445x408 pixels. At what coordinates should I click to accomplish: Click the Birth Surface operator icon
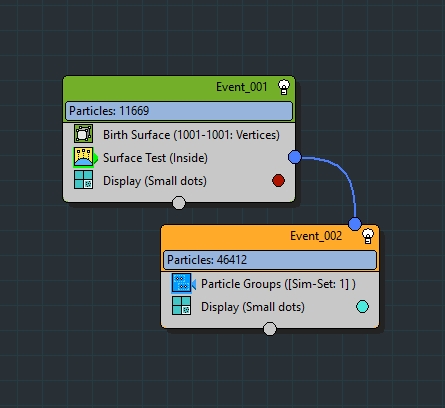[83, 134]
